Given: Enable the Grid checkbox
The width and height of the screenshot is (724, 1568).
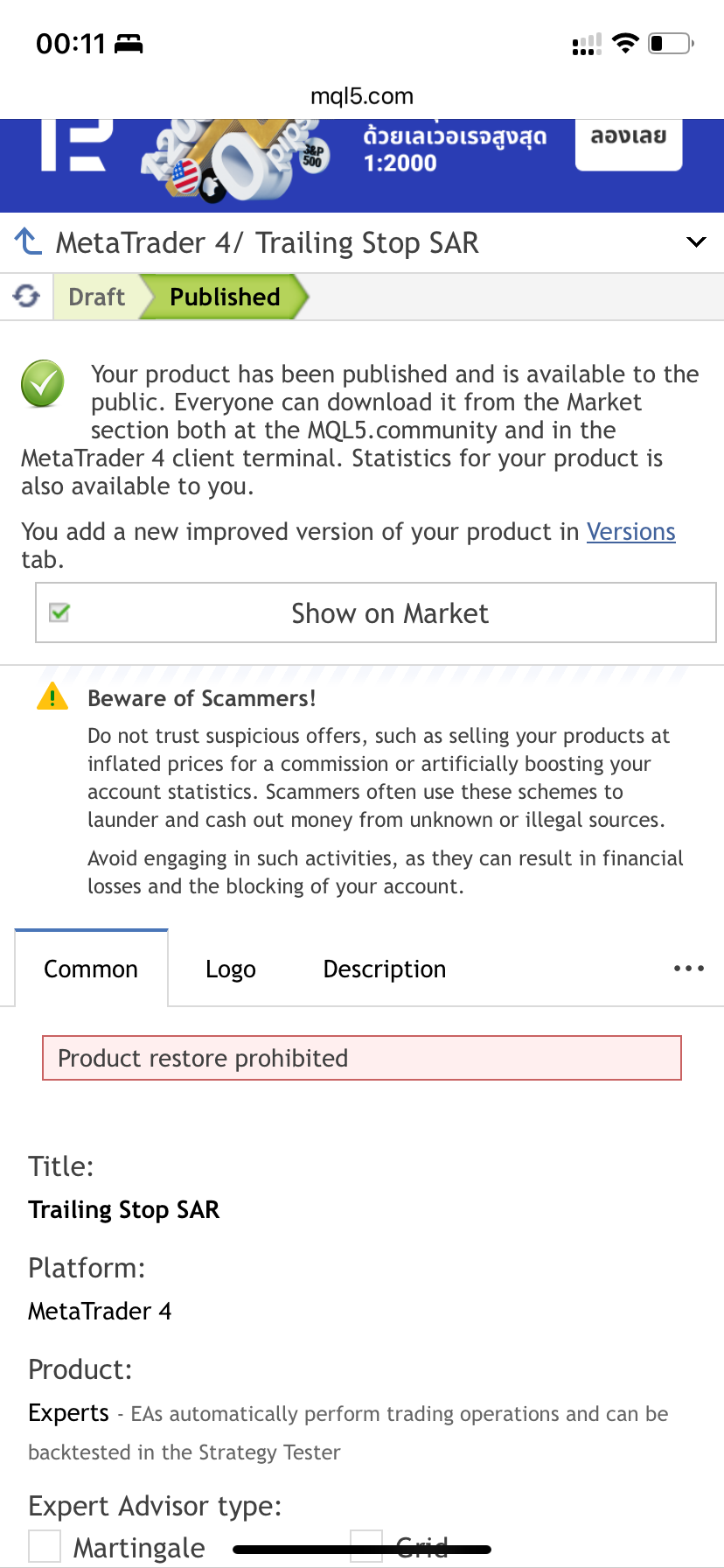Looking at the screenshot, I should pyautogui.click(x=366, y=1546).
